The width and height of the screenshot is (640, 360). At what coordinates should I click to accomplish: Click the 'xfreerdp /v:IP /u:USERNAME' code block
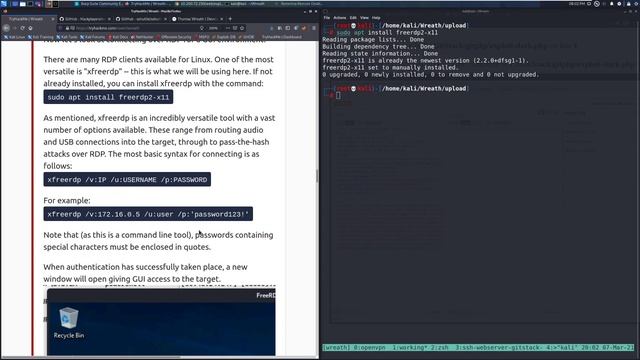point(127,180)
